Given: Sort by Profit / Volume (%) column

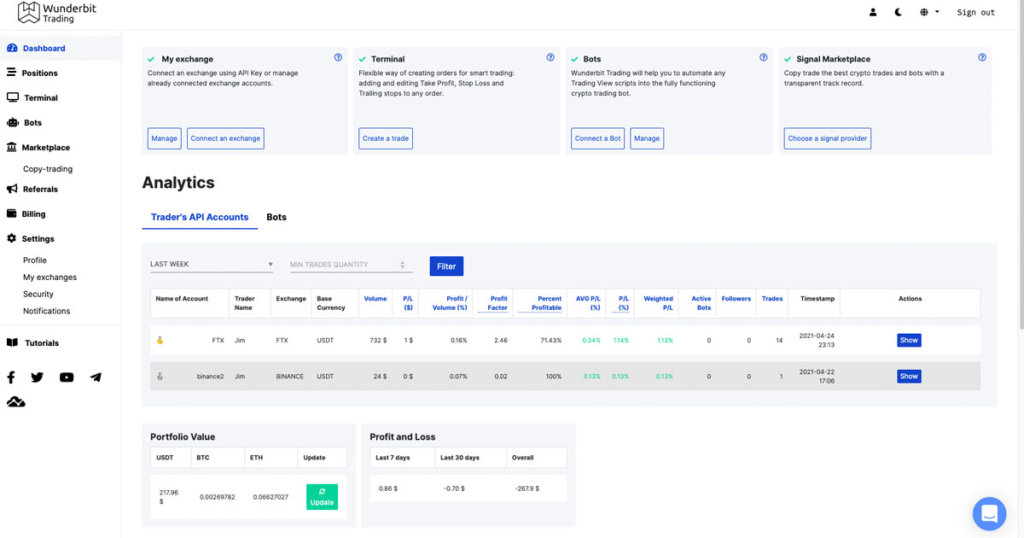Looking at the screenshot, I should [x=449, y=303].
